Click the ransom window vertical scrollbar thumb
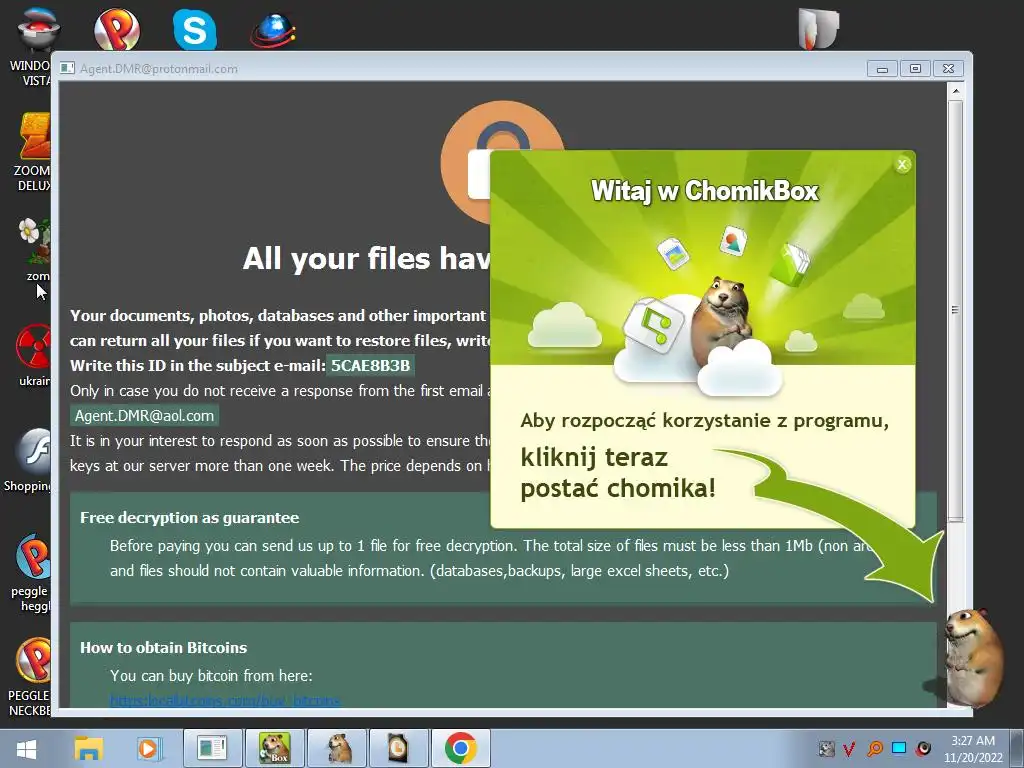The image size is (1024, 768). [x=955, y=310]
